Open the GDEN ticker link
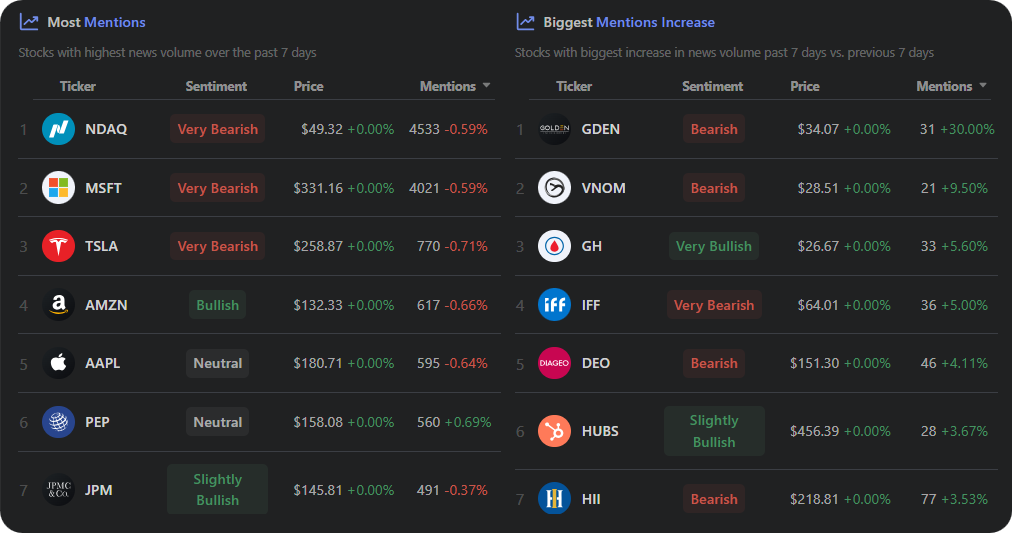Viewport: 1012px width, 533px height. pos(601,129)
